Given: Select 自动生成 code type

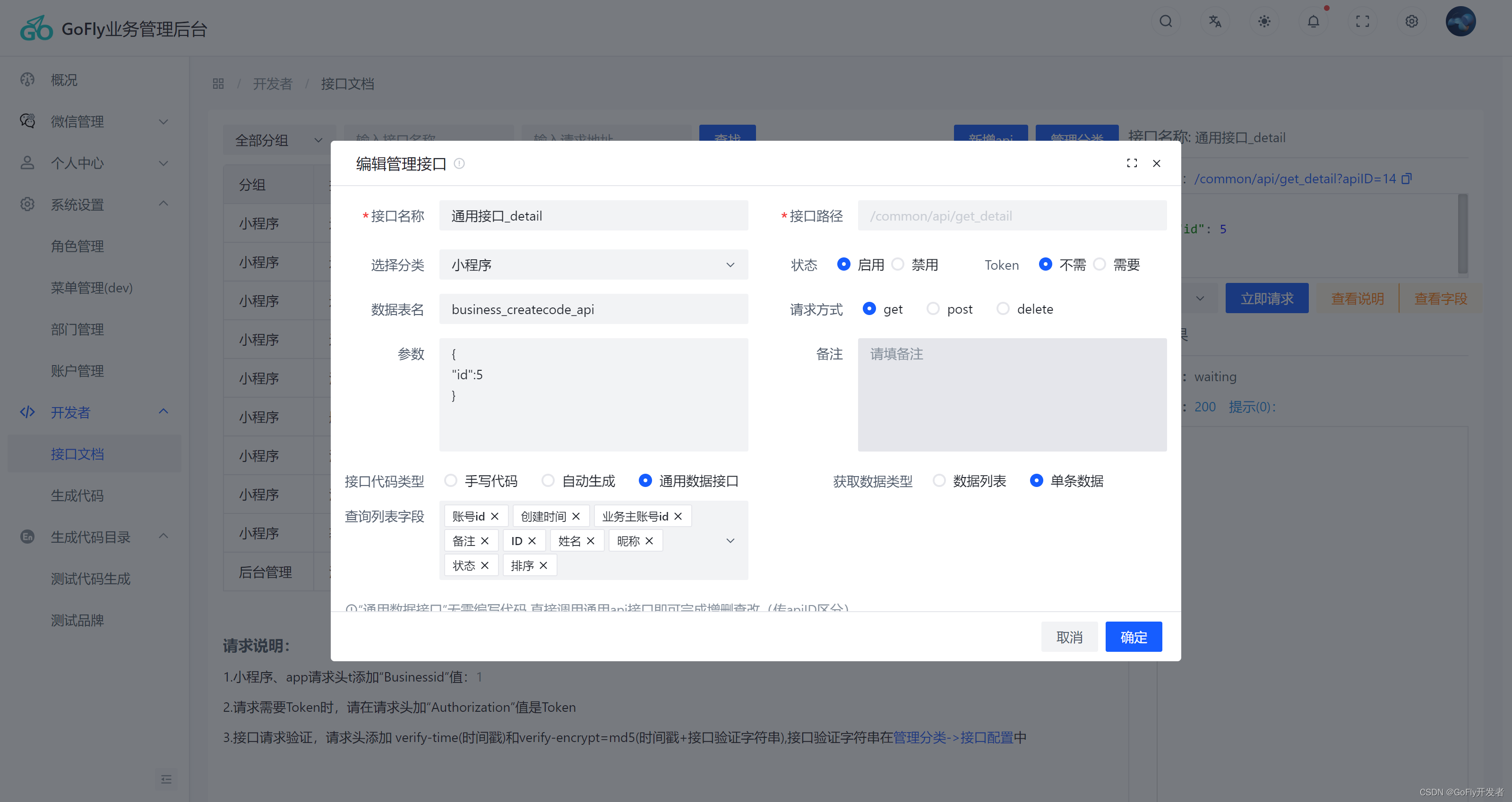Looking at the screenshot, I should [548, 481].
